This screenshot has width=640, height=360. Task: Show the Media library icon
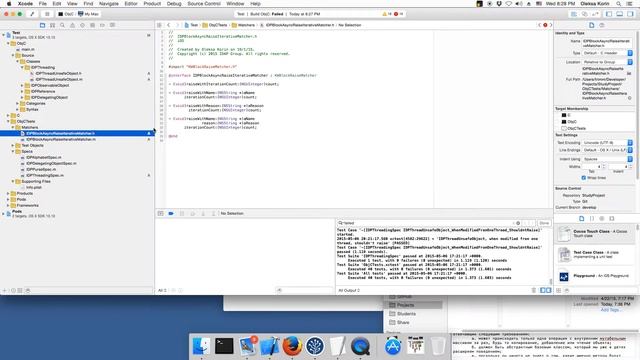point(612,219)
